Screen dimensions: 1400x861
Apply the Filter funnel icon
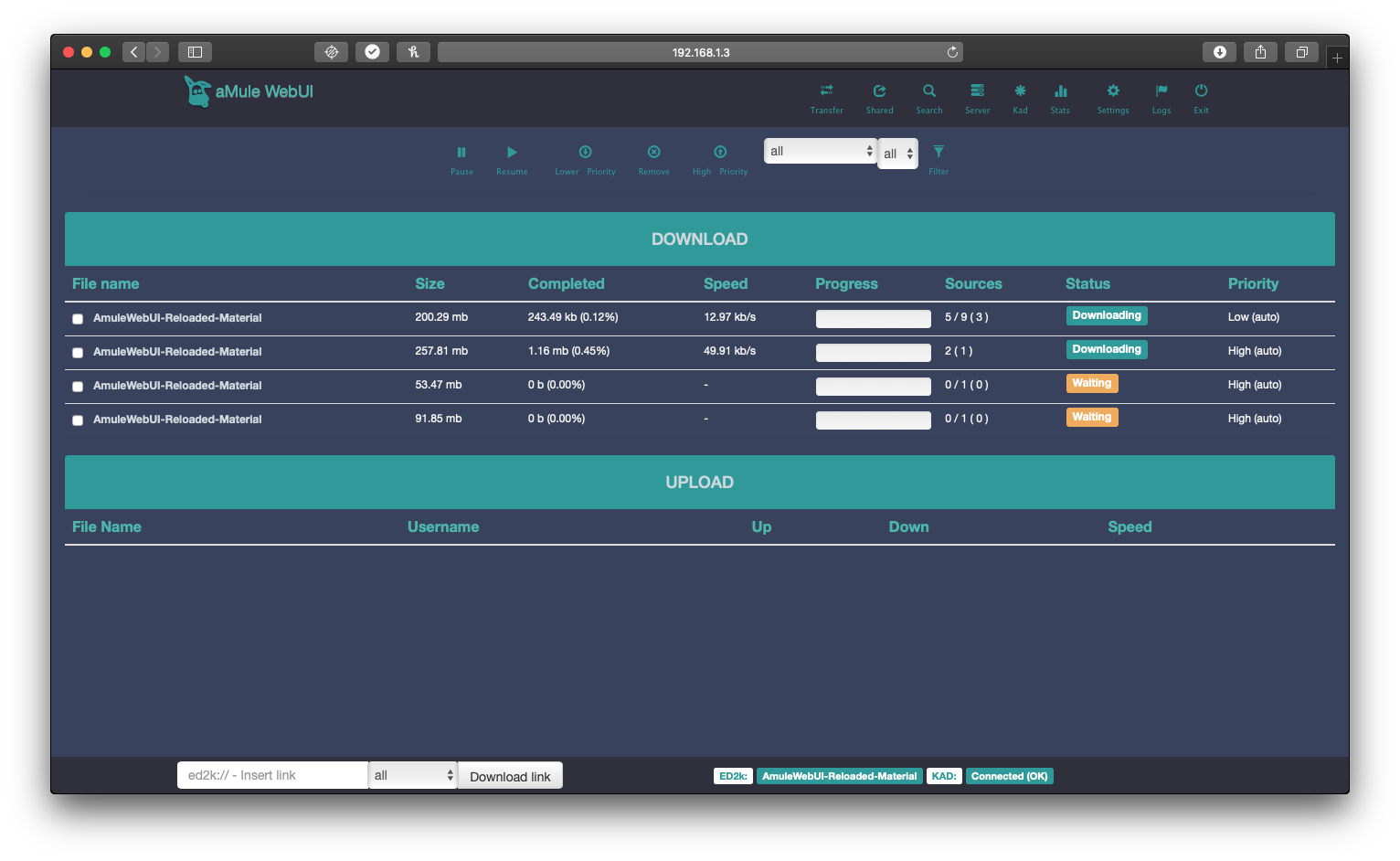click(x=939, y=152)
